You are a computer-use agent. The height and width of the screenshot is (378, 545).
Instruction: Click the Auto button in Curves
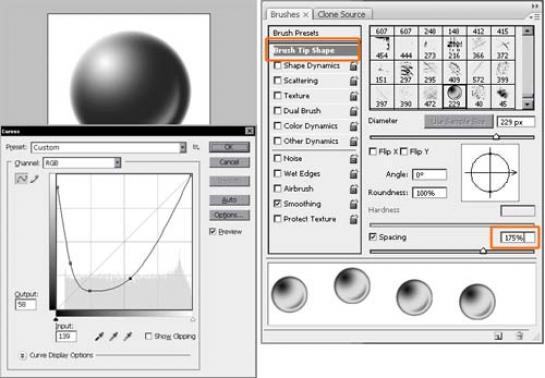[x=229, y=200]
